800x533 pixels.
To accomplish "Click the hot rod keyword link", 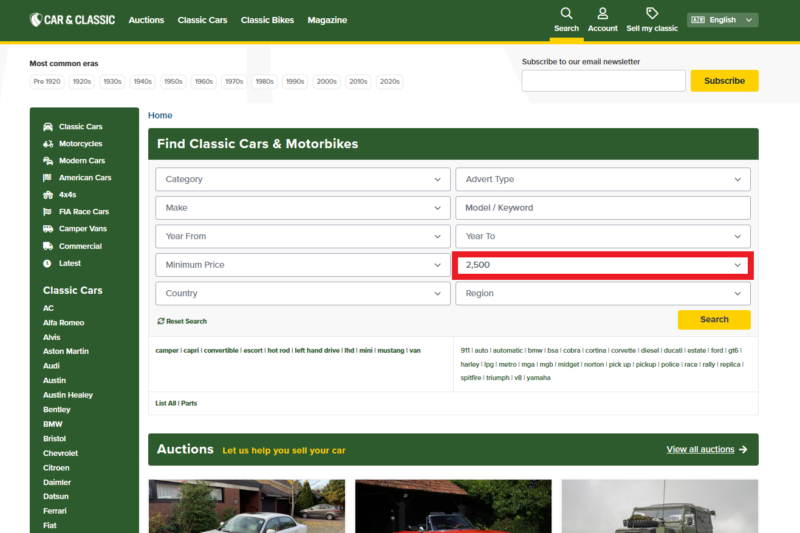I will (279, 350).
